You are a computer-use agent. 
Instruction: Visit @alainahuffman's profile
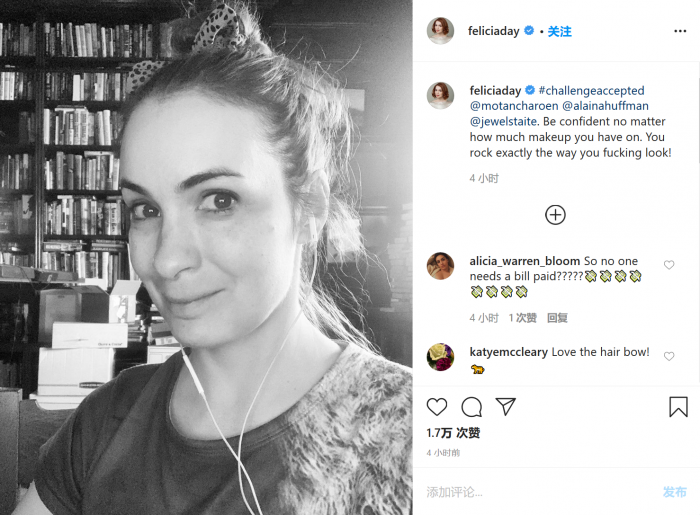click(605, 106)
